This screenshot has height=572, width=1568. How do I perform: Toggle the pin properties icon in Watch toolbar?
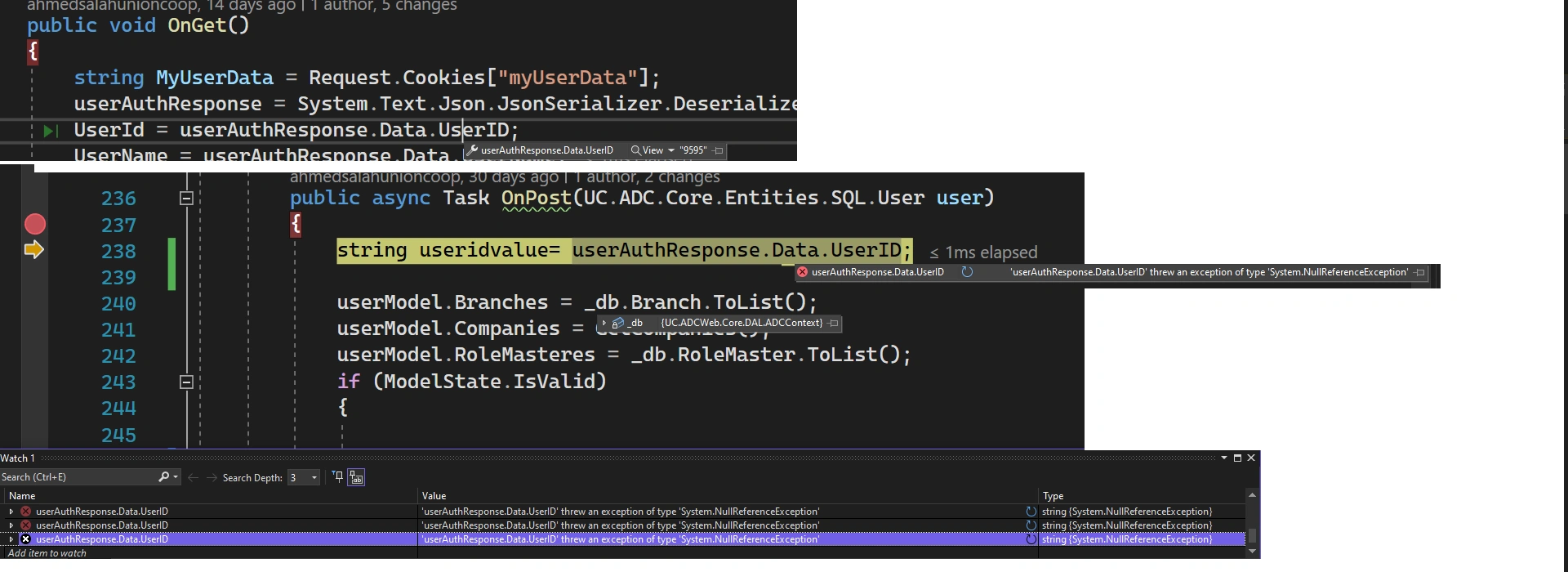tap(338, 477)
